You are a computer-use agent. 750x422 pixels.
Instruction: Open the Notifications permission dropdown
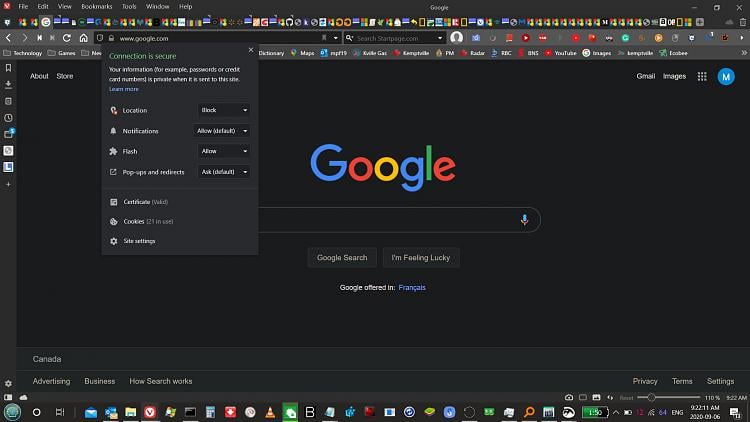pos(222,131)
